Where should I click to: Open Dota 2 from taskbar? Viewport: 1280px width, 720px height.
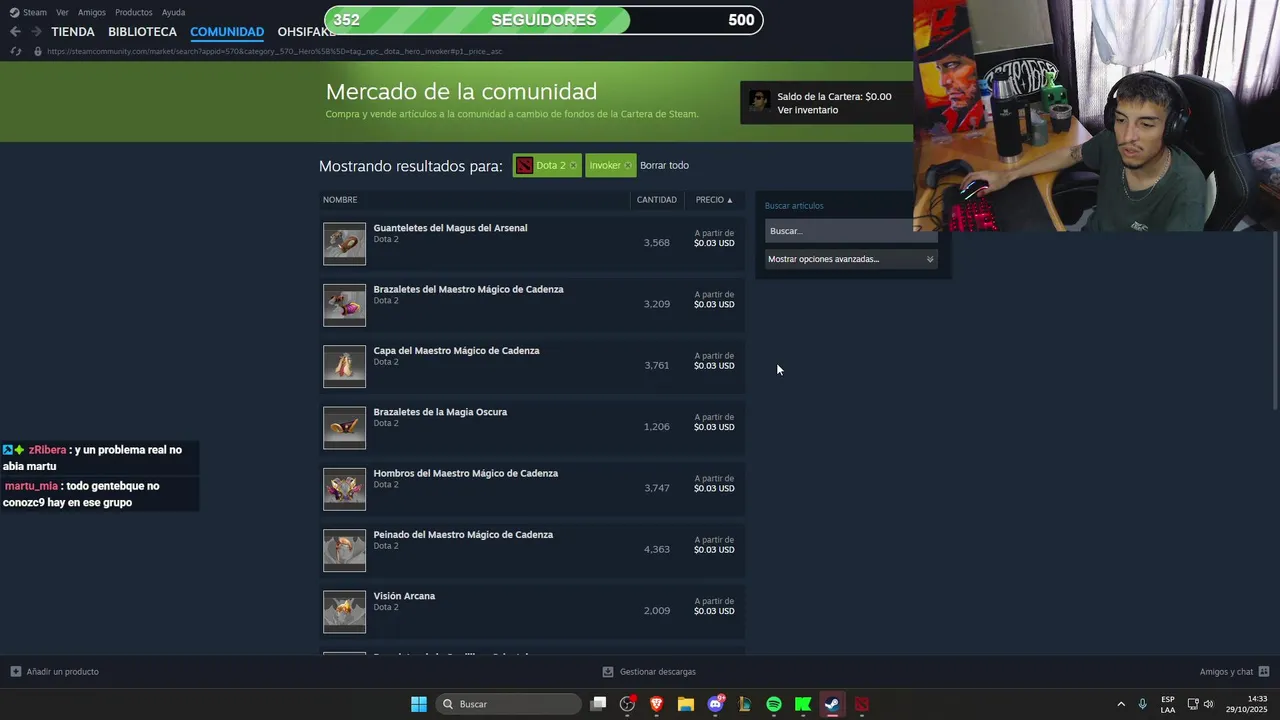click(x=862, y=704)
